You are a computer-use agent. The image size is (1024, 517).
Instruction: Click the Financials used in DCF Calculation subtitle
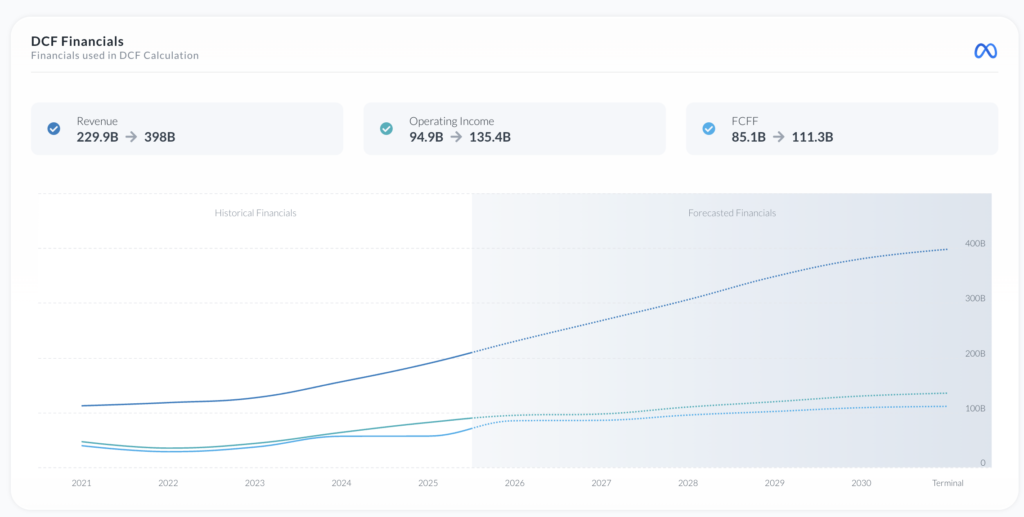pos(114,56)
